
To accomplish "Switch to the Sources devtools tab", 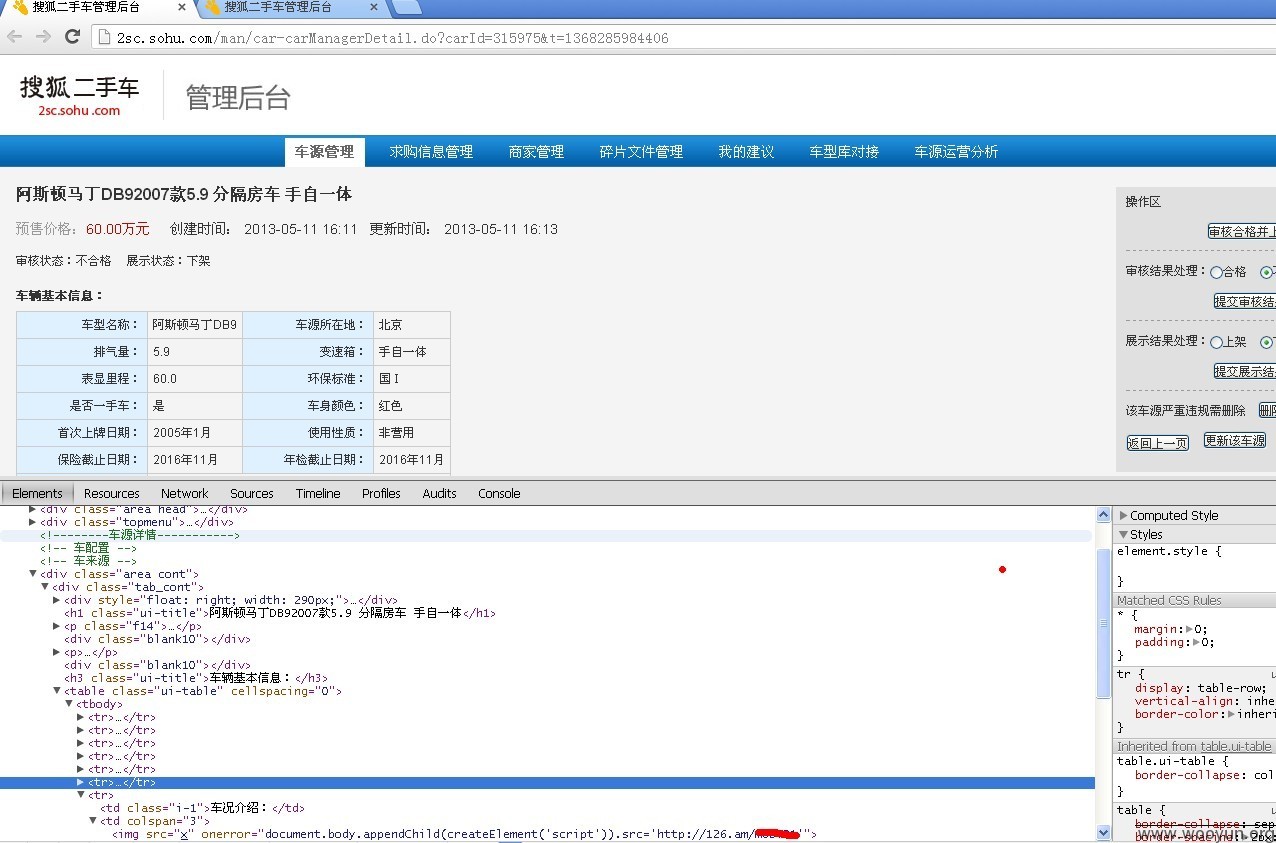I will (x=252, y=493).
